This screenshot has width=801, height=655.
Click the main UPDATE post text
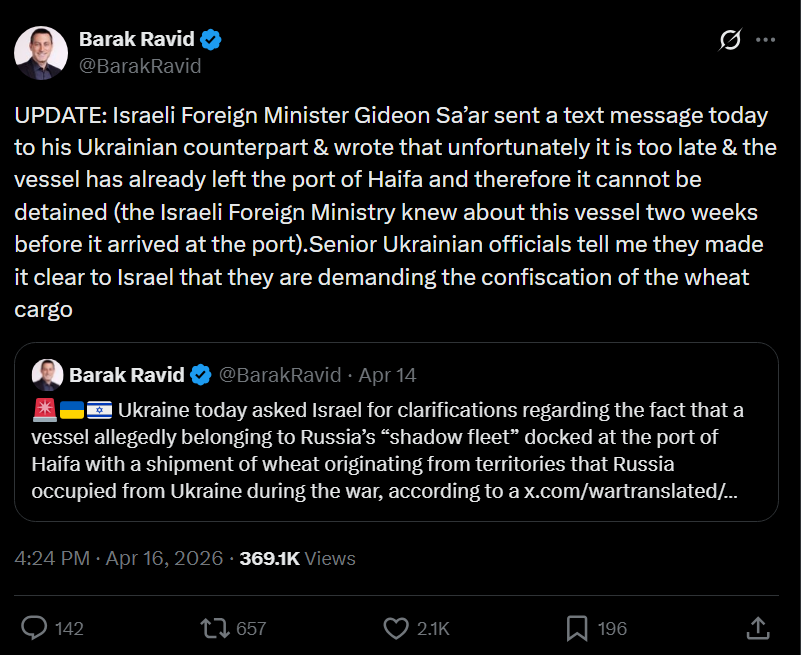390,212
